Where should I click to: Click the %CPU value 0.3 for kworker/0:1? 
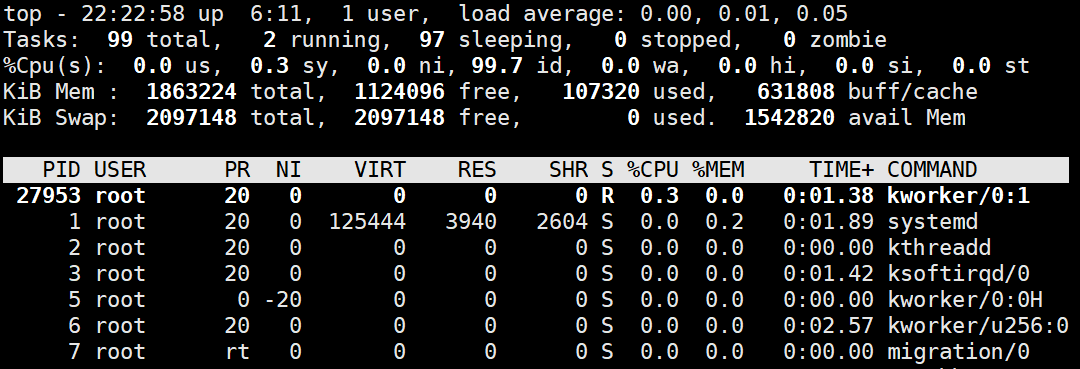(659, 196)
